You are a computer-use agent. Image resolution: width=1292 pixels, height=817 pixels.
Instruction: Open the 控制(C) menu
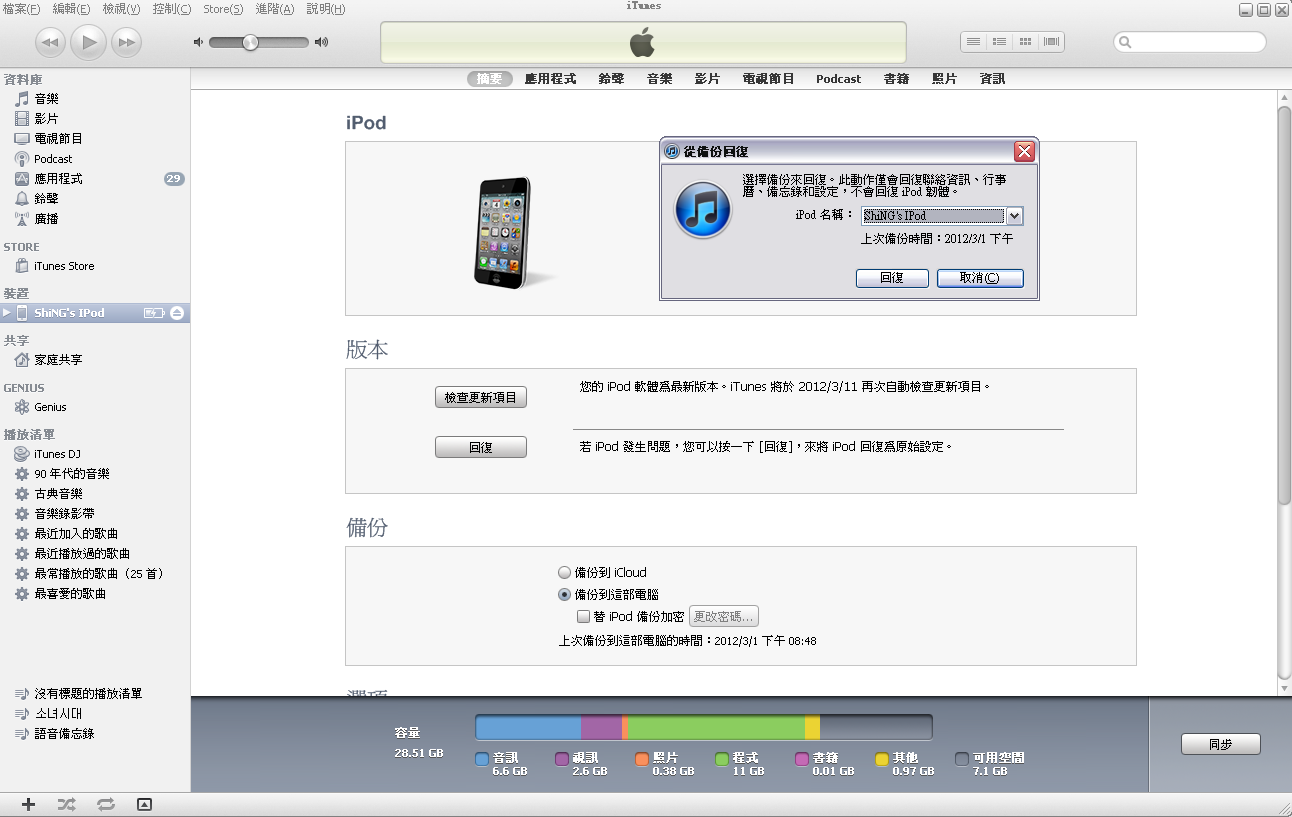pyautogui.click(x=172, y=9)
